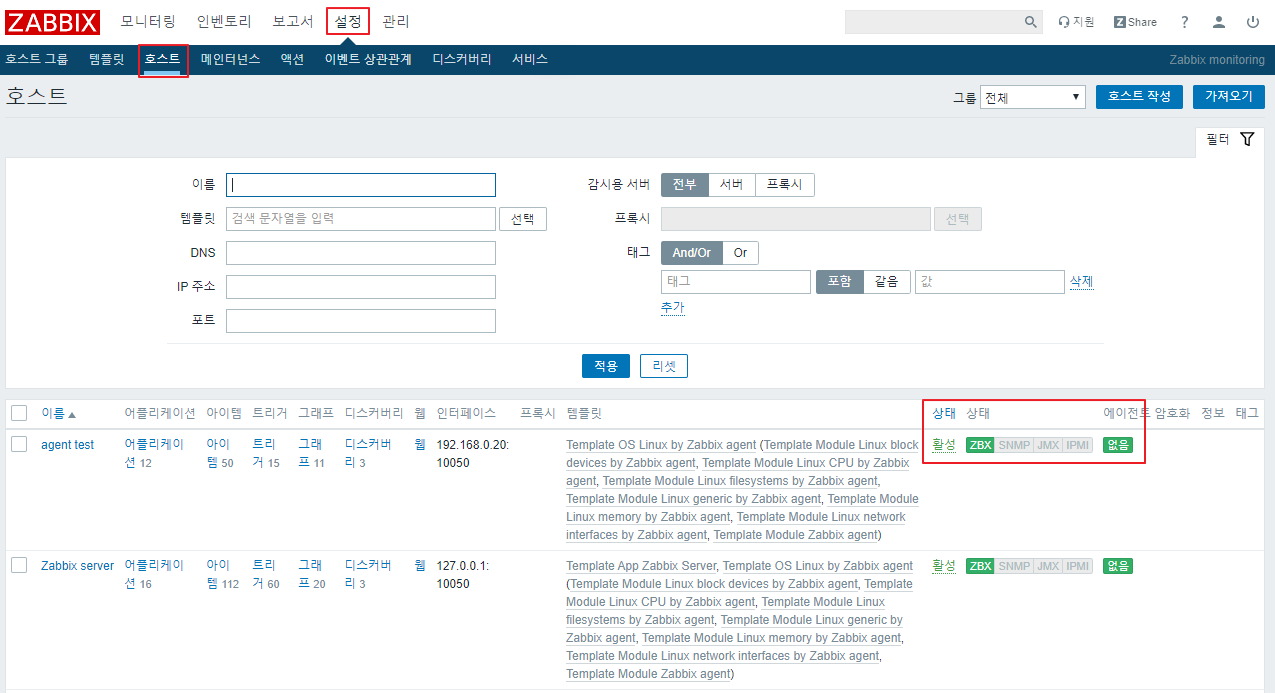Click the 템플릿 search input field
Screen dimensions: 1275x693
coord(361,219)
